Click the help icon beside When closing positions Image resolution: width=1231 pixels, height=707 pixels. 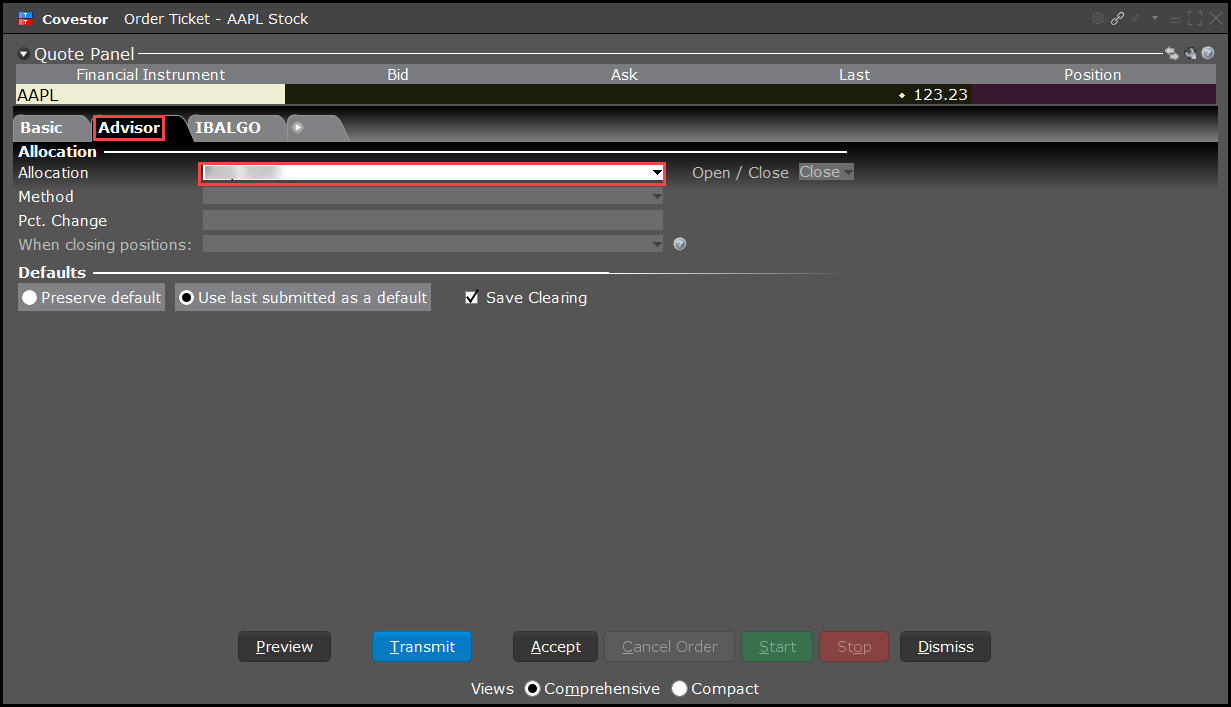click(x=679, y=243)
